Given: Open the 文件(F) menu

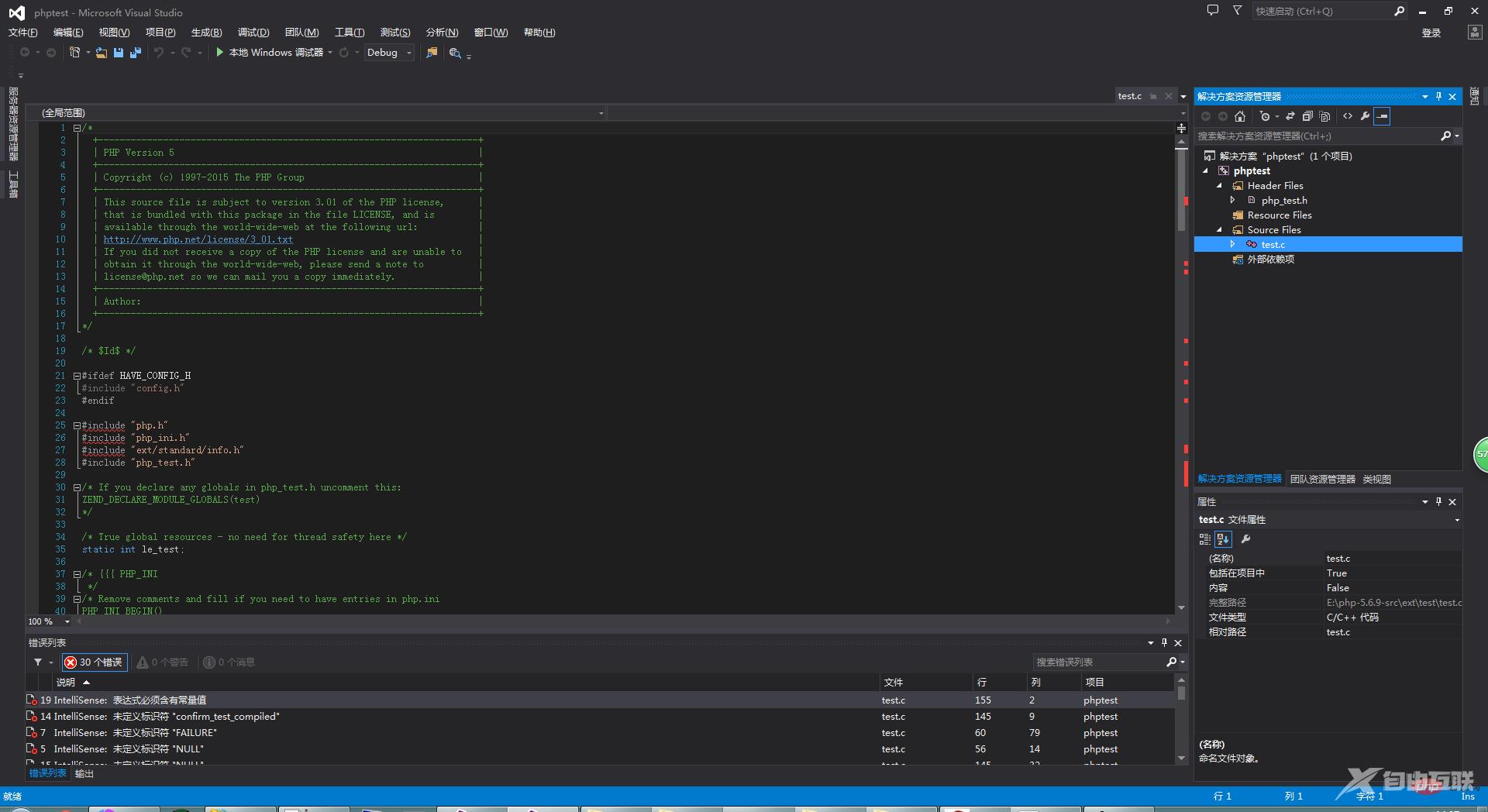Looking at the screenshot, I should click(22, 33).
